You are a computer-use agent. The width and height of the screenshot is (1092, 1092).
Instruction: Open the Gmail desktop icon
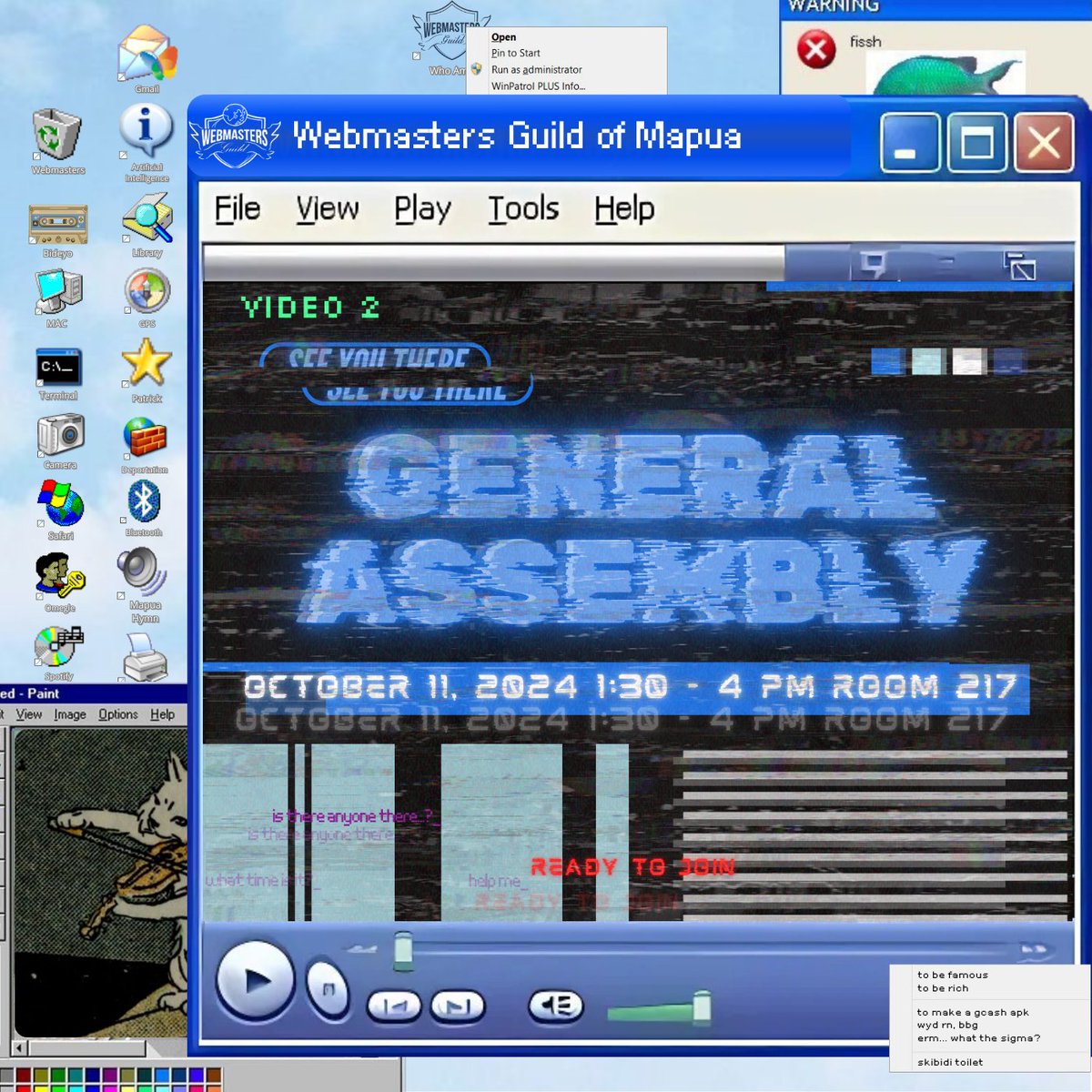pyautogui.click(x=147, y=55)
